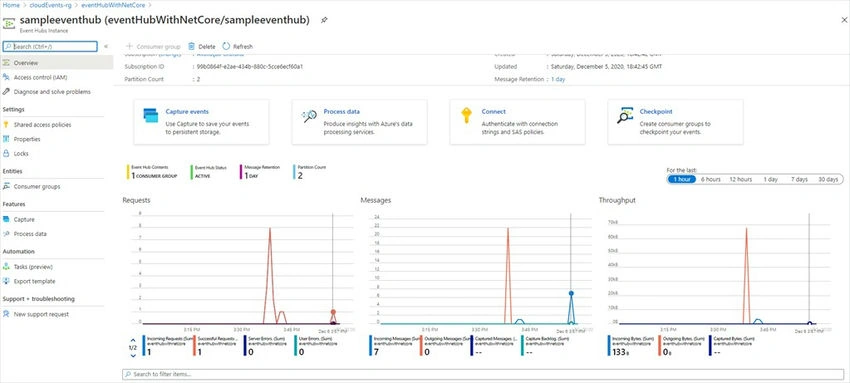Open the Connect card link

click(x=493, y=112)
